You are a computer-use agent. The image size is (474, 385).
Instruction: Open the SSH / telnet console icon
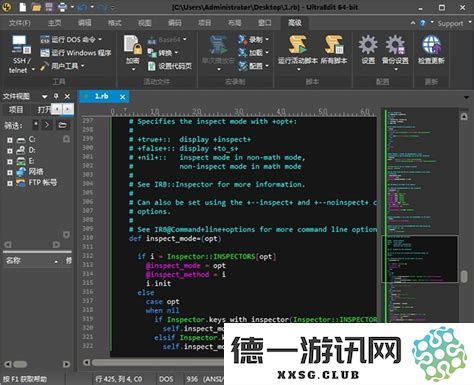click(21, 45)
